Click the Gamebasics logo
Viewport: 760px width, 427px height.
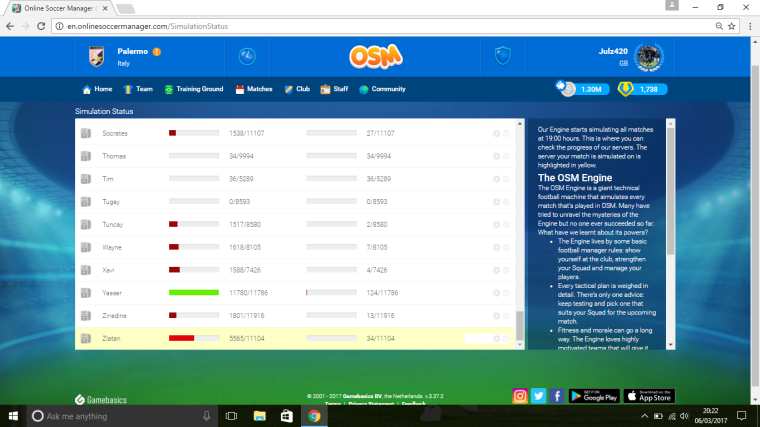101,400
